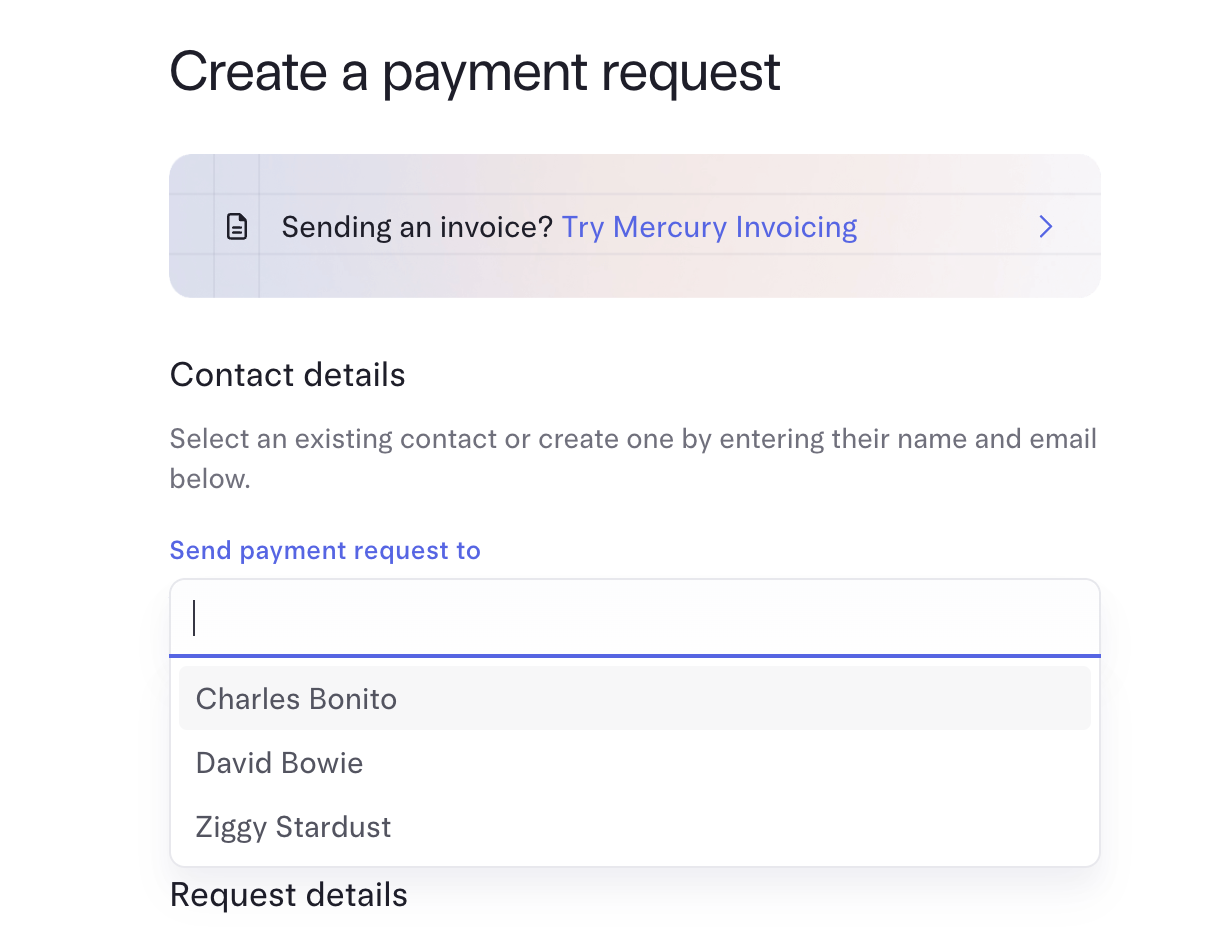The image size is (1216, 952).
Task: Click the 'Send payment request to' field label
Action: click(325, 550)
